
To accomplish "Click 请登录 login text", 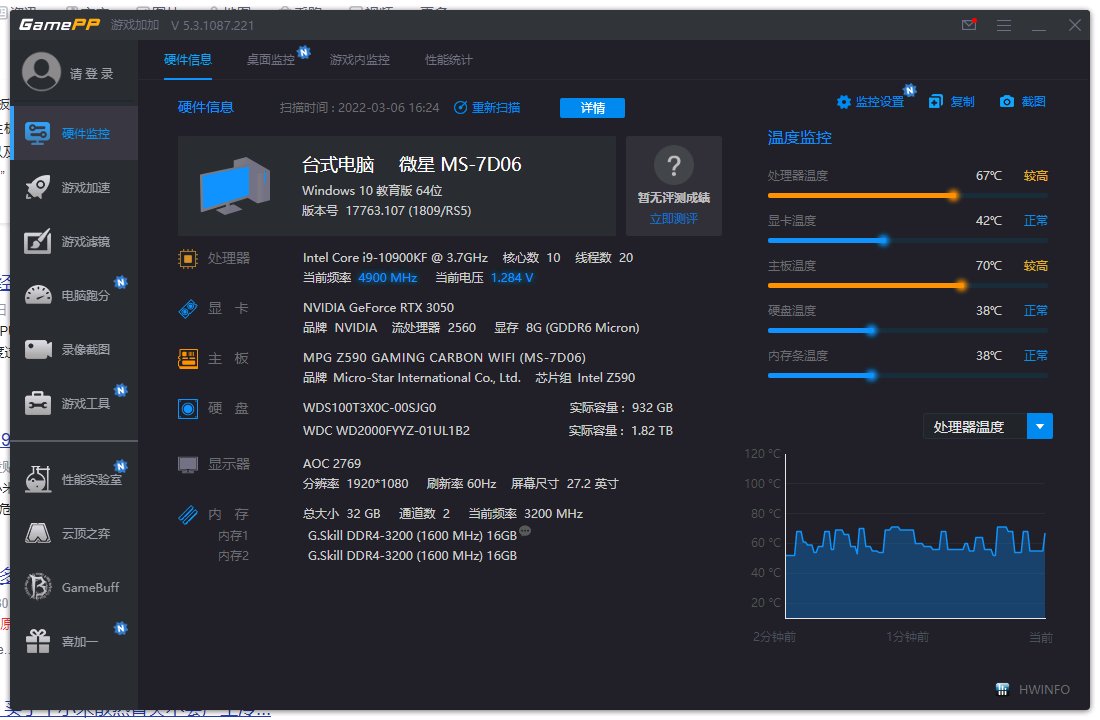I will pos(92,74).
